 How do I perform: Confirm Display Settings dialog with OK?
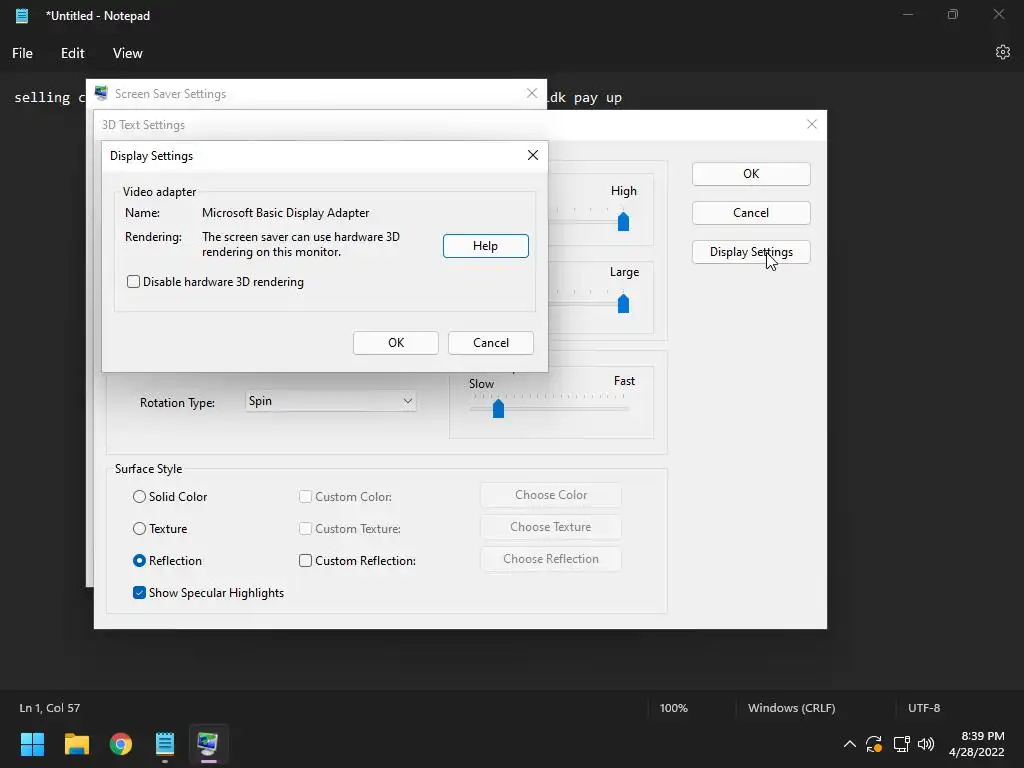(x=396, y=343)
